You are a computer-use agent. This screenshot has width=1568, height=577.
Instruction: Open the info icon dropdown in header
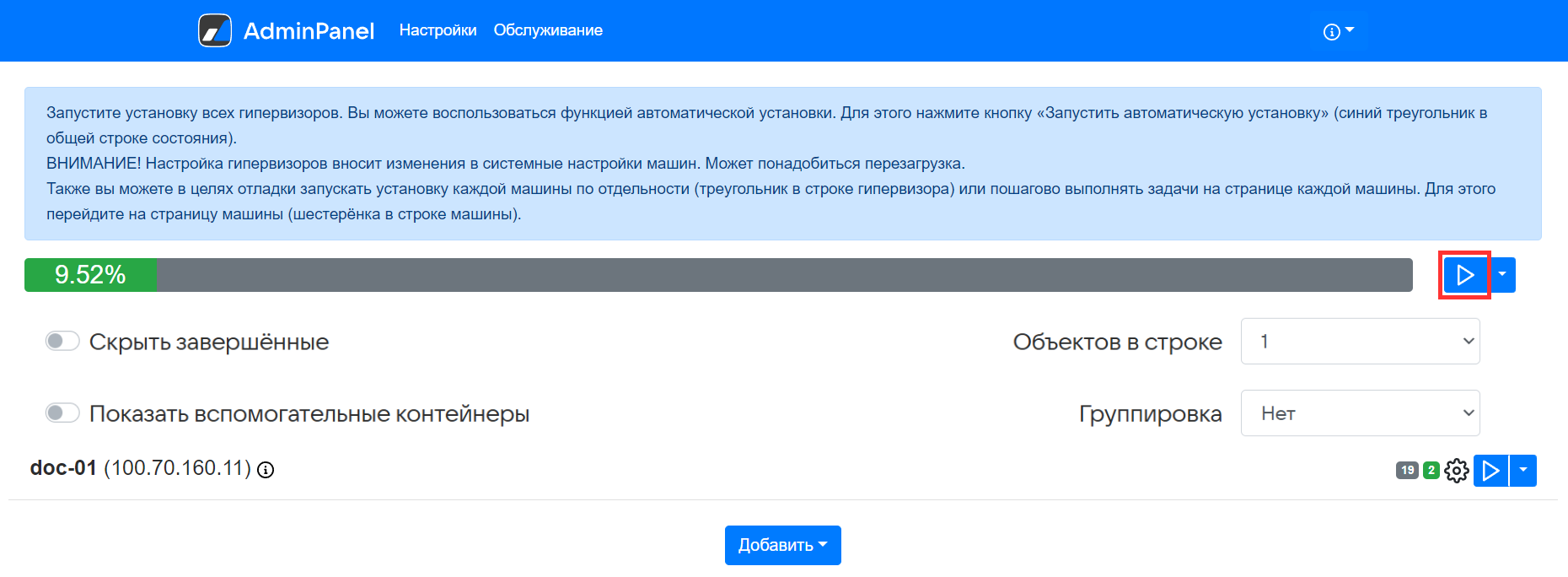1337,31
